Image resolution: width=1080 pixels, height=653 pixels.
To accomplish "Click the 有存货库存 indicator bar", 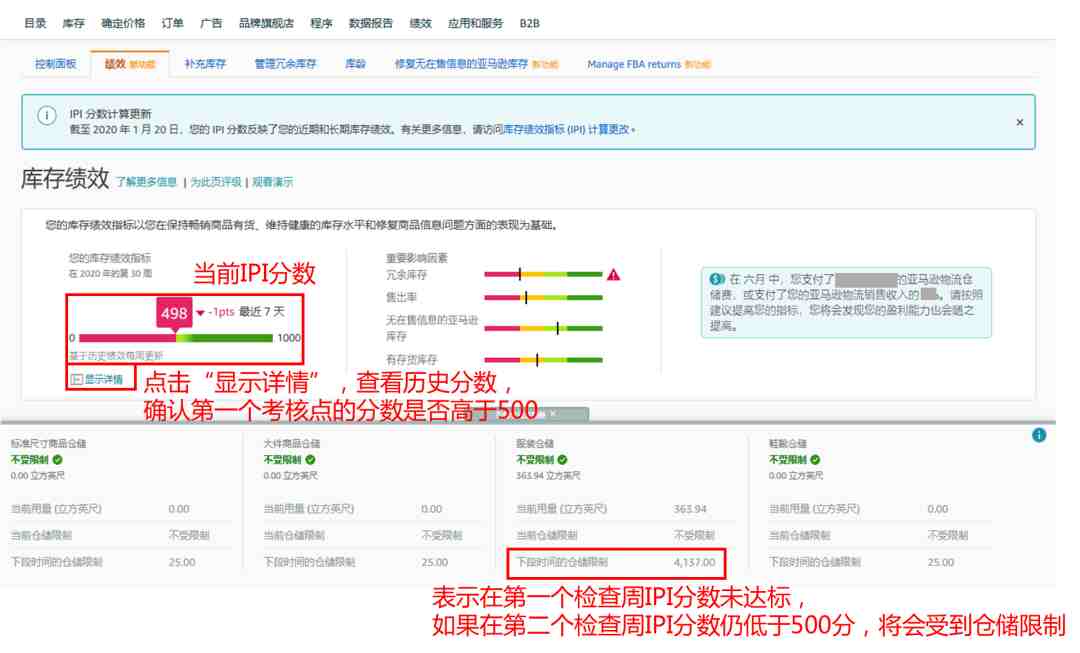I will (x=543, y=360).
